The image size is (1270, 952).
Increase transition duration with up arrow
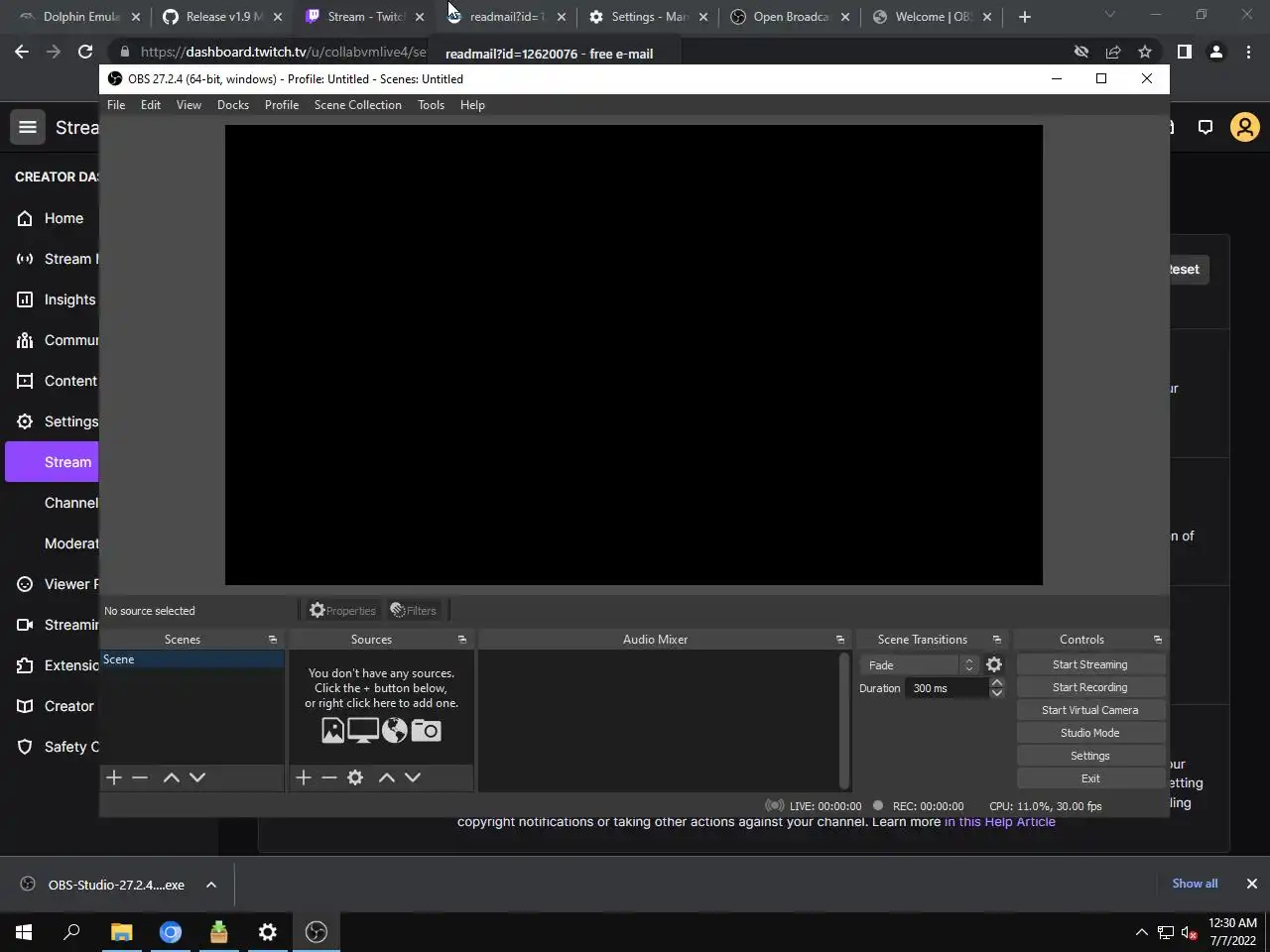tap(997, 682)
